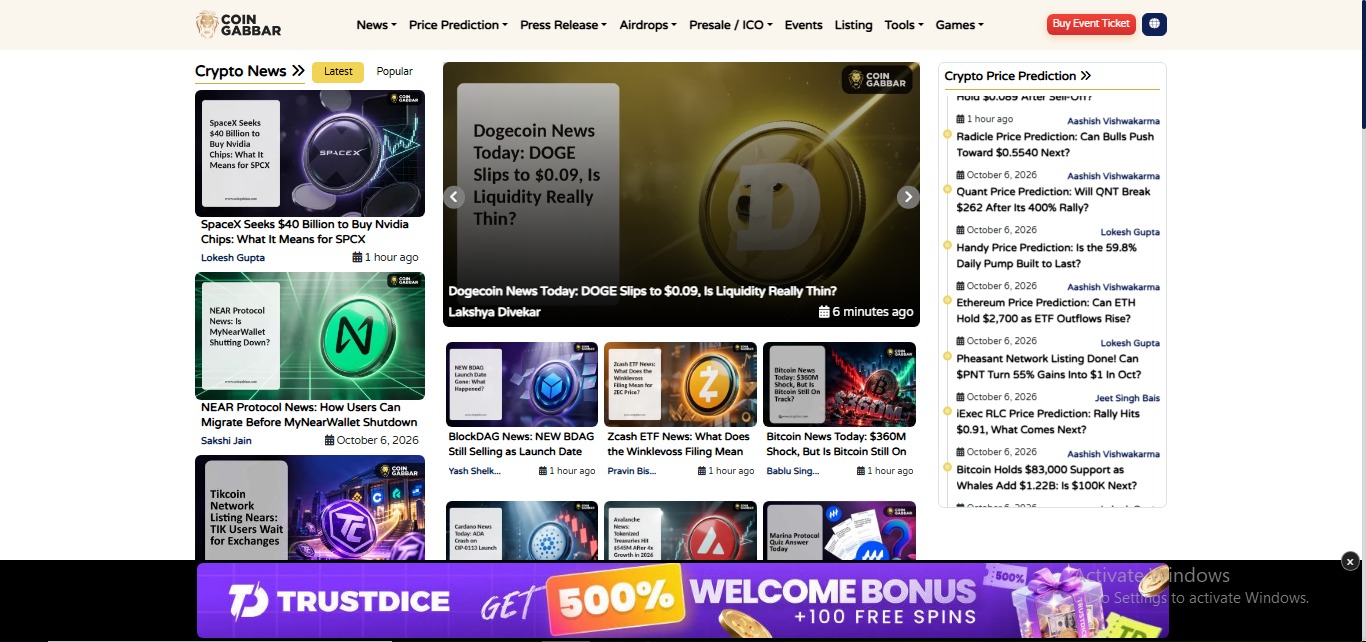Open the Coin Gabbar logo homepage

coord(238,24)
